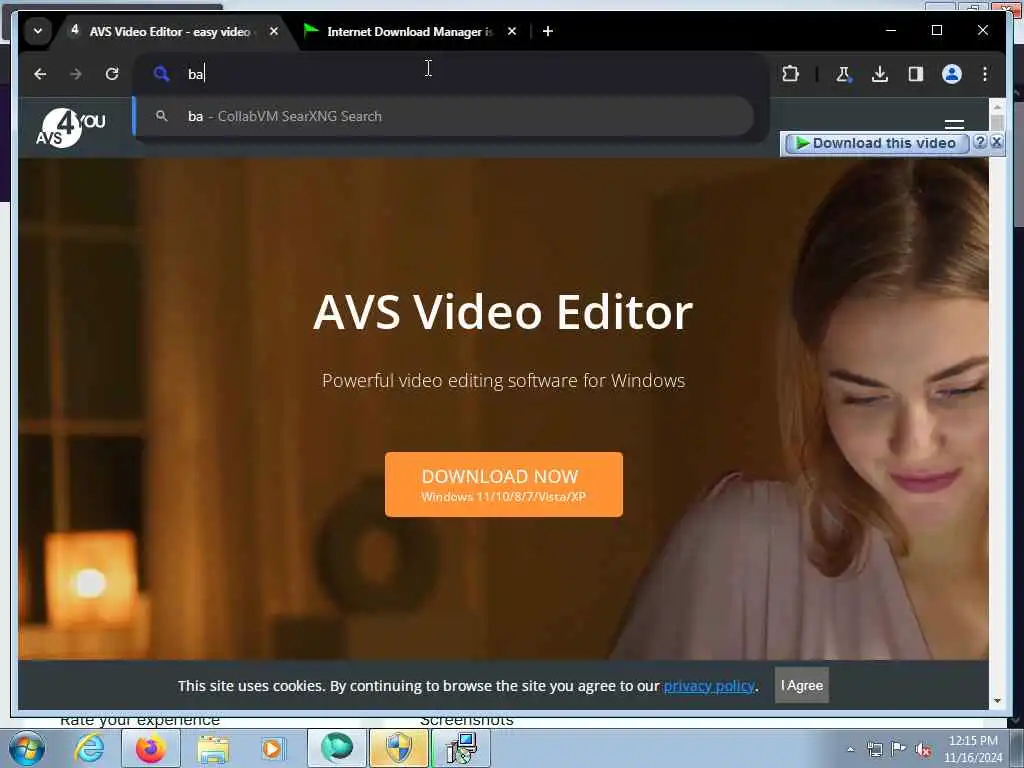Click the security shield taskbar icon
Image resolution: width=1024 pixels, height=768 pixels.
[399, 748]
